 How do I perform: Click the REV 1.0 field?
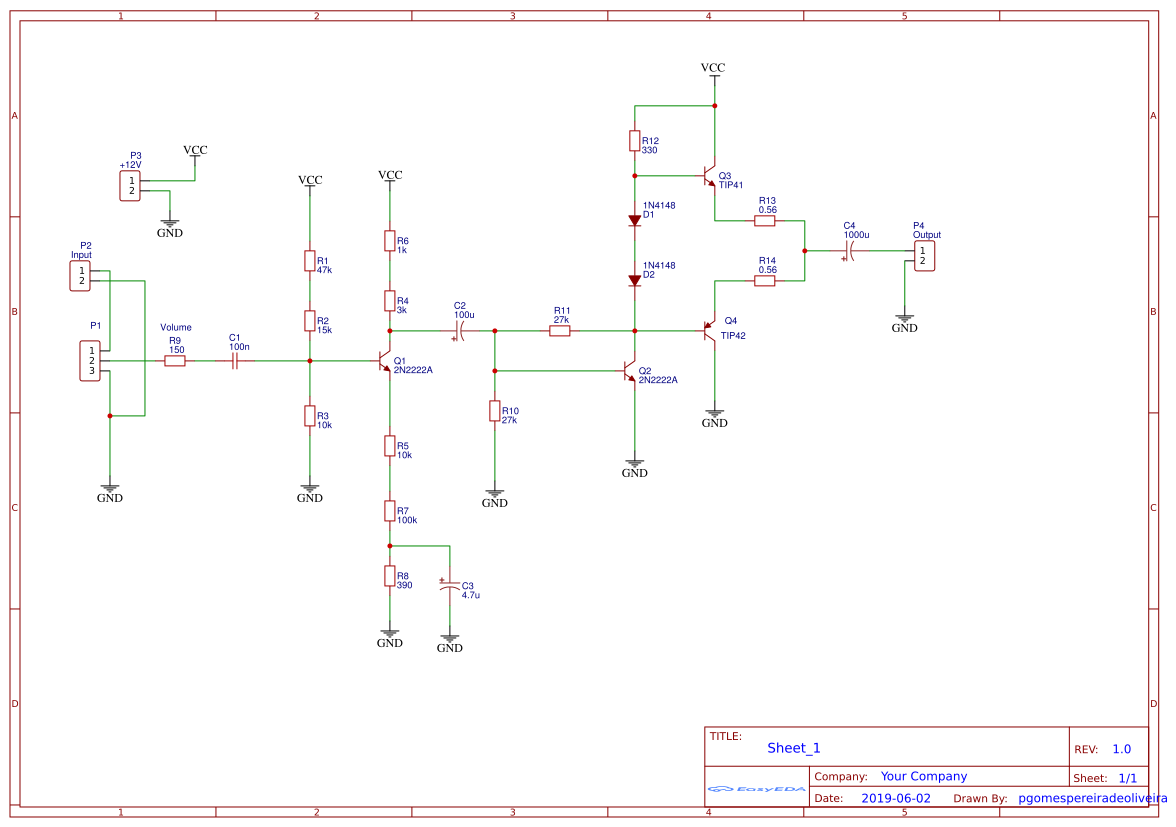(x=1120, y=748)
